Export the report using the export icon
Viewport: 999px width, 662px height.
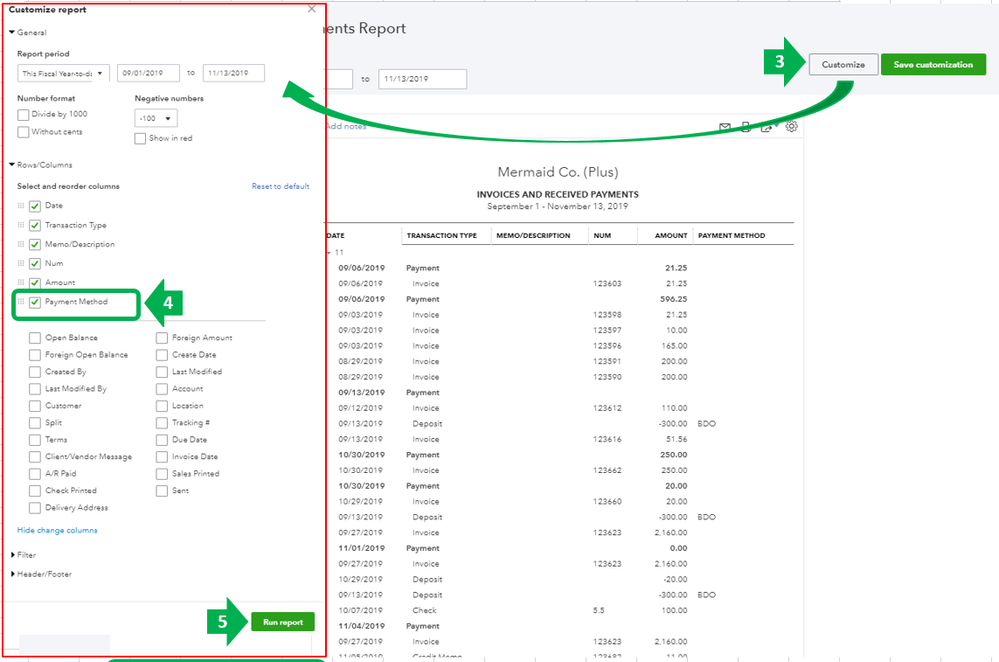766,127
